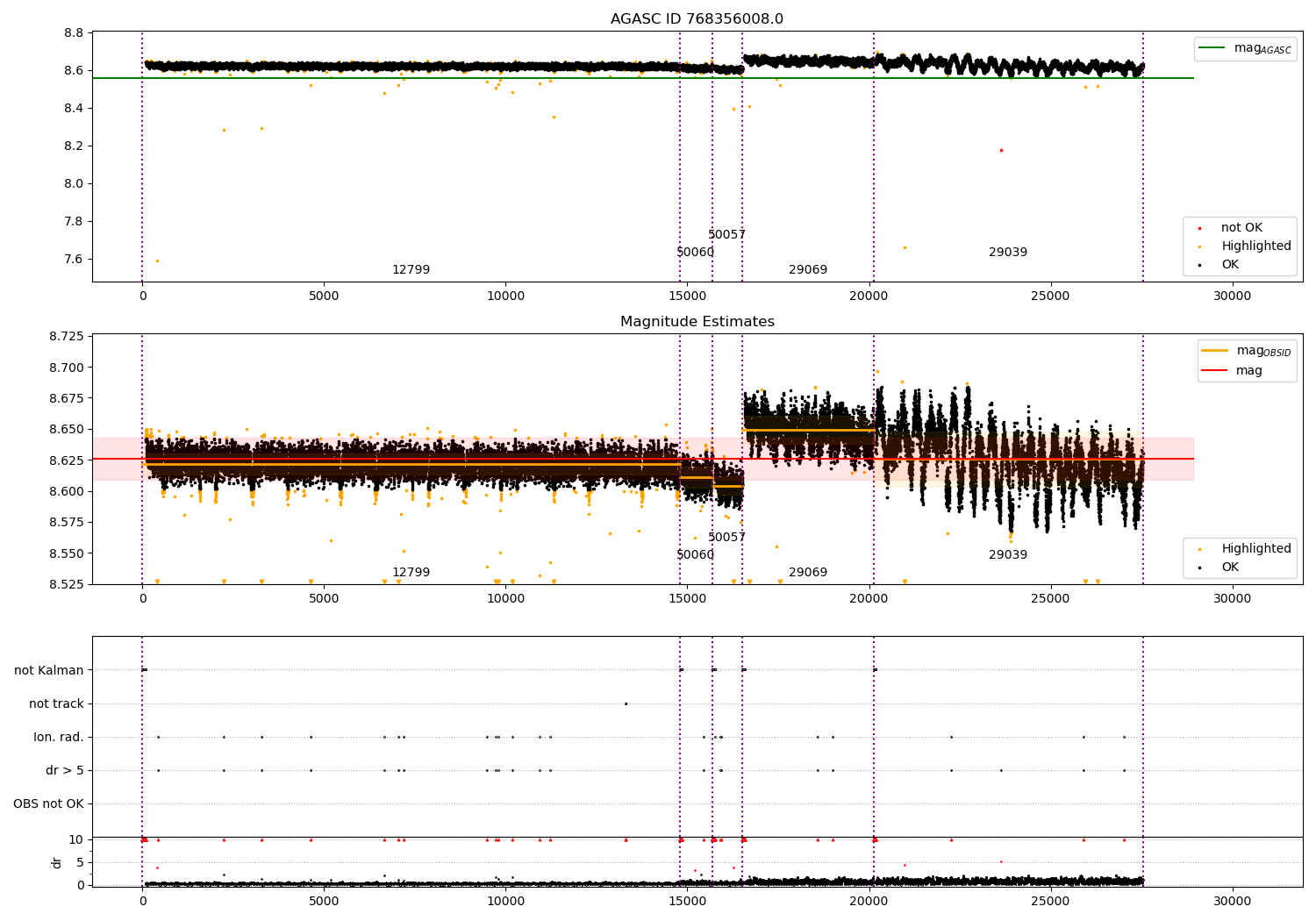The height and width of the screenshot is (921, 1316).
Task: Click the 'not track' row label
Action: point(56,704)
